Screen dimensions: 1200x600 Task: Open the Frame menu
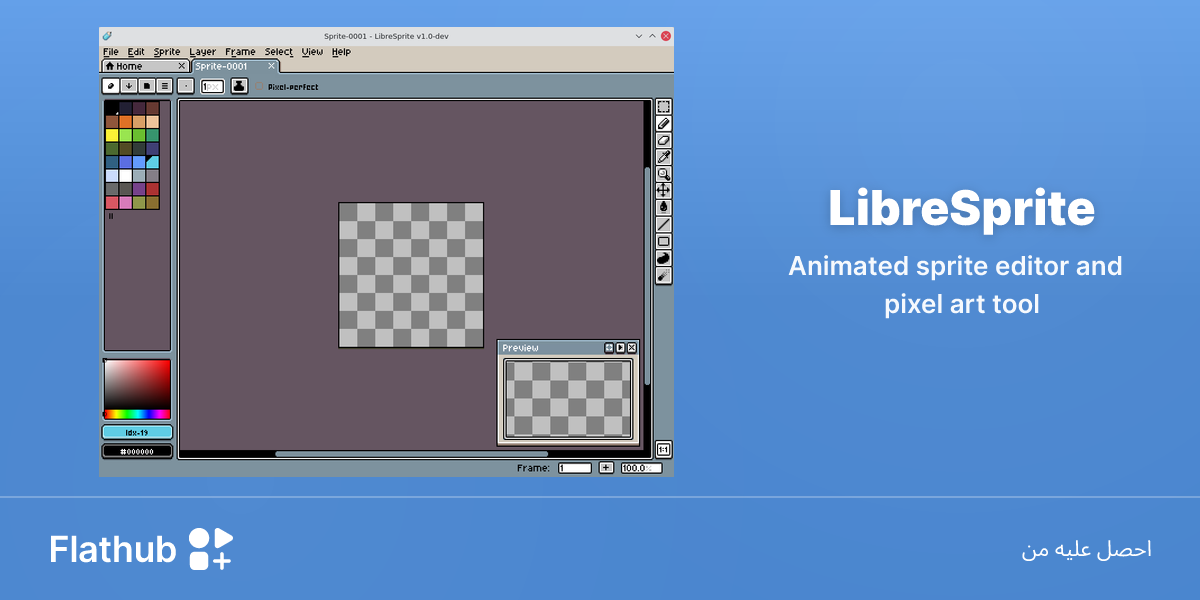240,52
